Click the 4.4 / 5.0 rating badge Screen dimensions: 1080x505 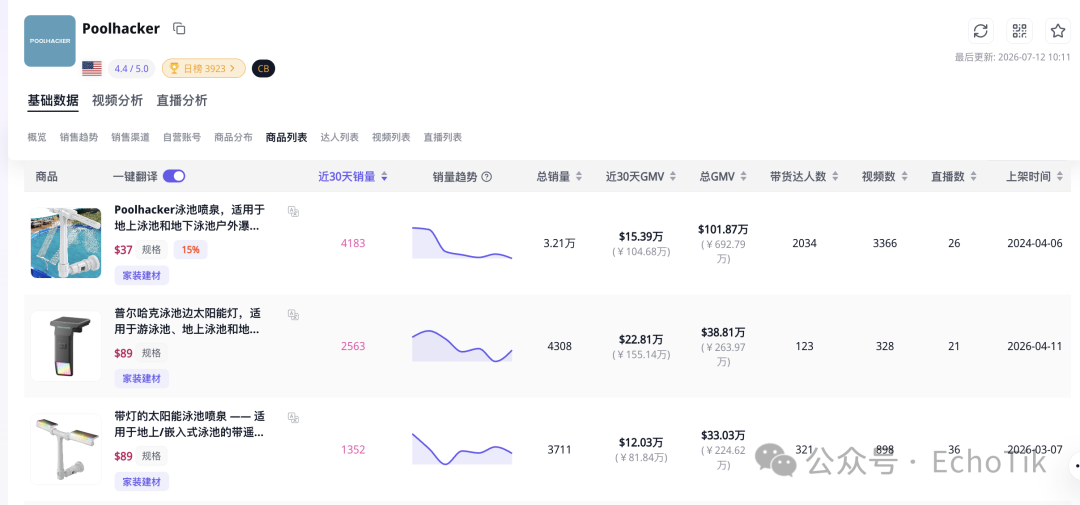click(131, 68)
